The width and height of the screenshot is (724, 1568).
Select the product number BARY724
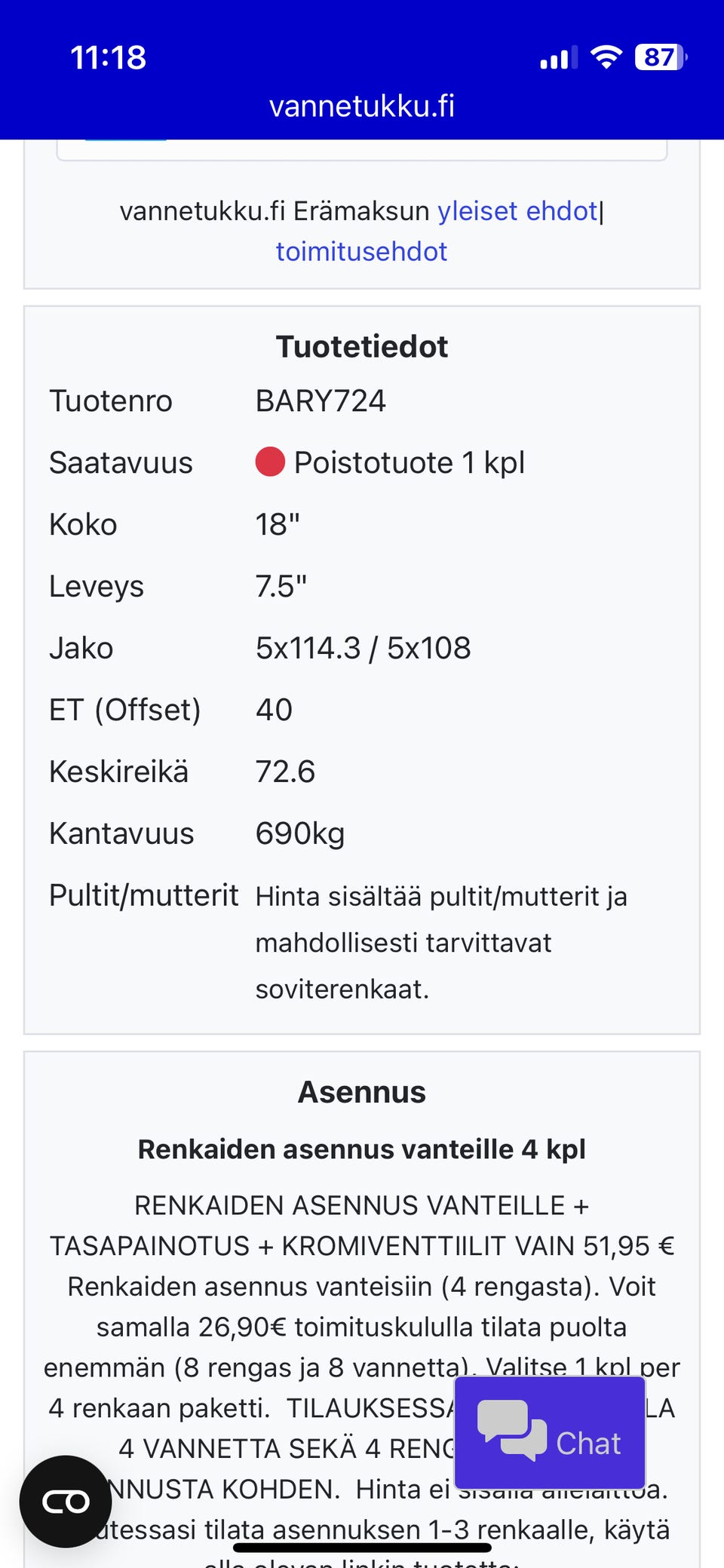(x=321, y=401)
